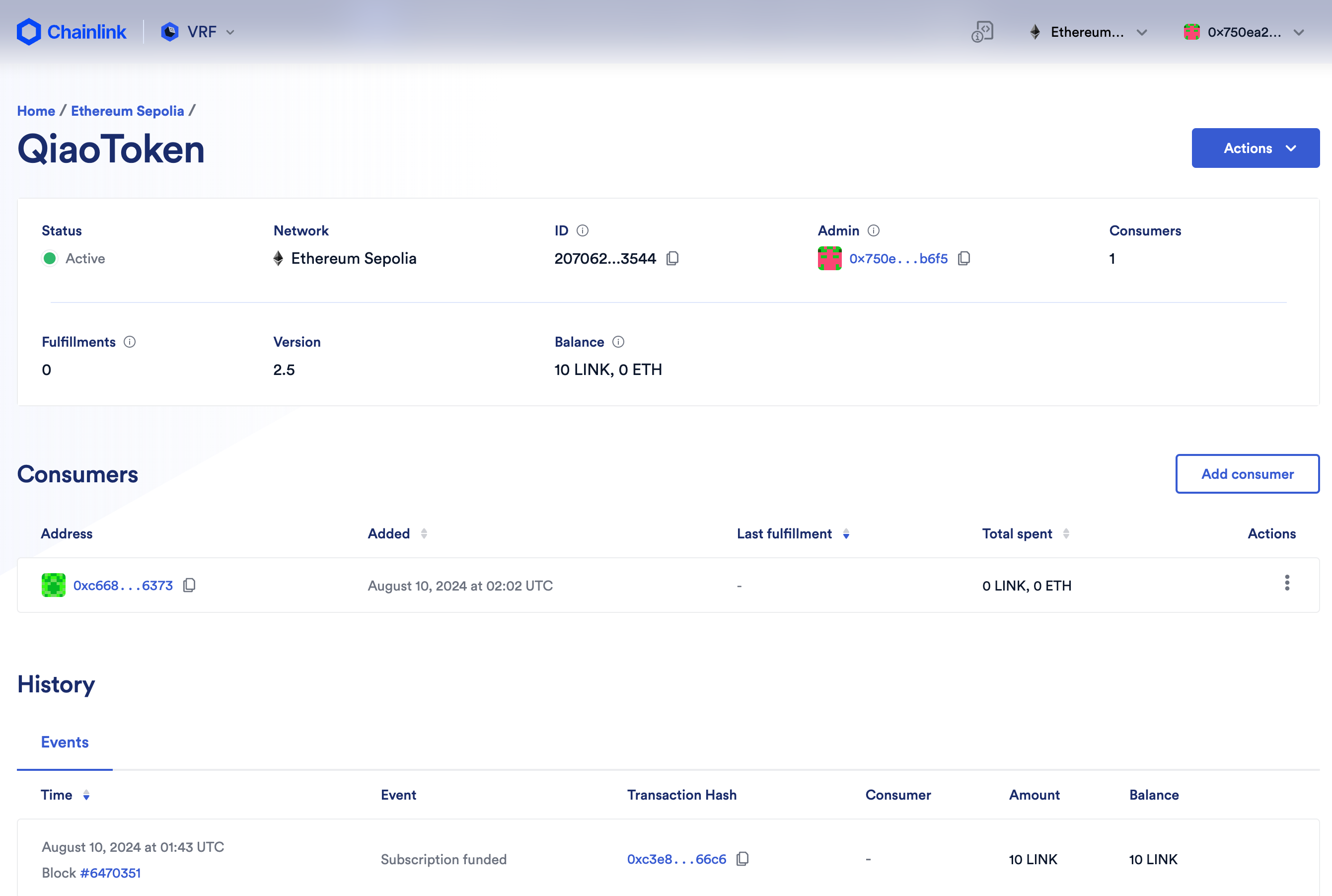Click the version value 2.5
The image size is (1332, 896).
tap(284, 370)
